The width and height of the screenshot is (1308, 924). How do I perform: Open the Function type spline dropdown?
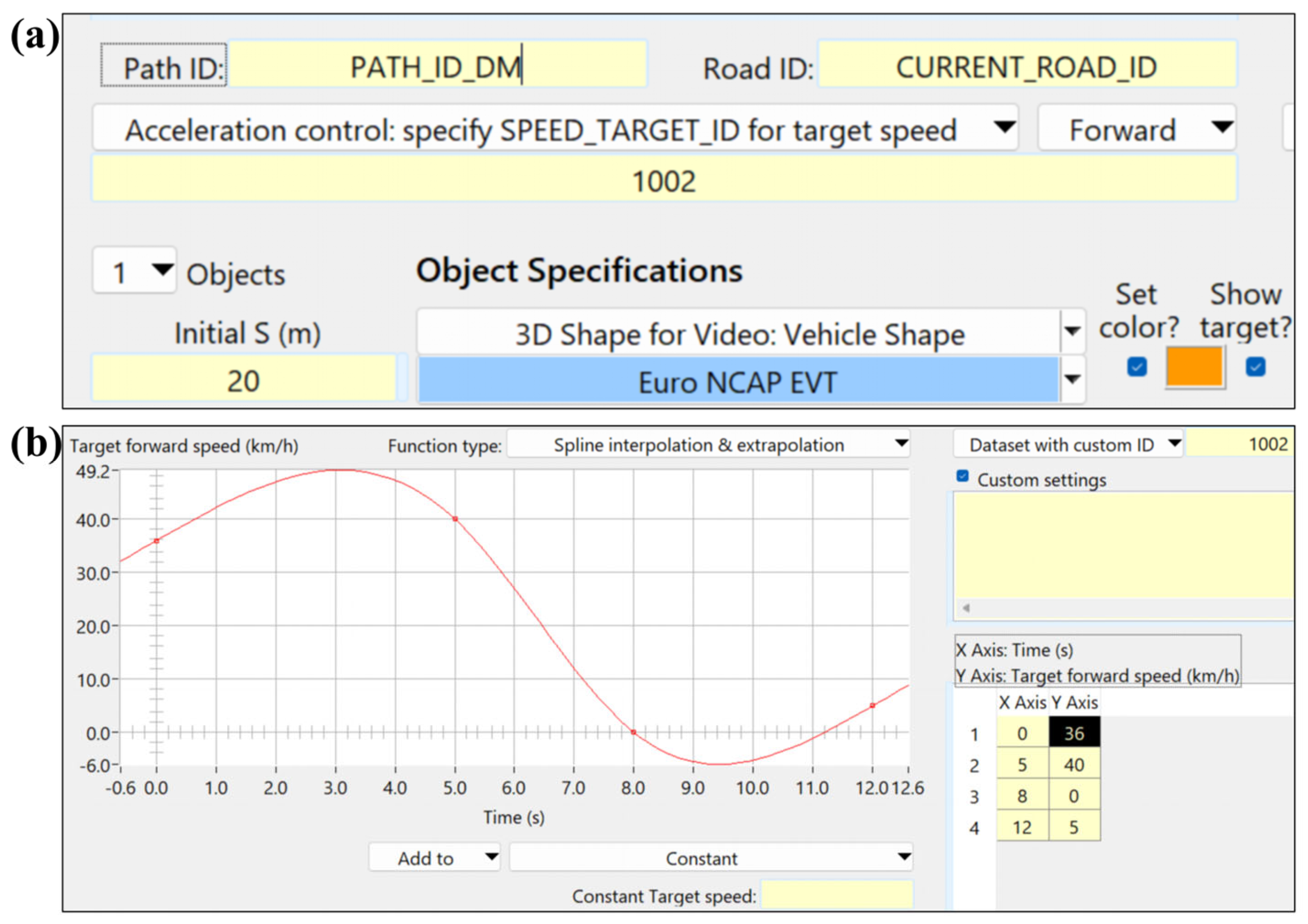click(708, 444)
